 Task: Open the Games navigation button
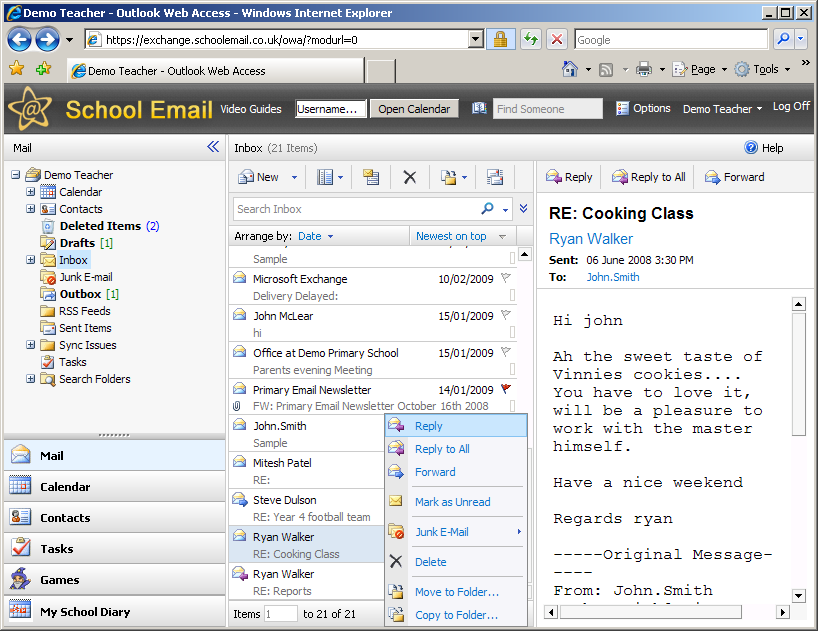pos(114,579)
